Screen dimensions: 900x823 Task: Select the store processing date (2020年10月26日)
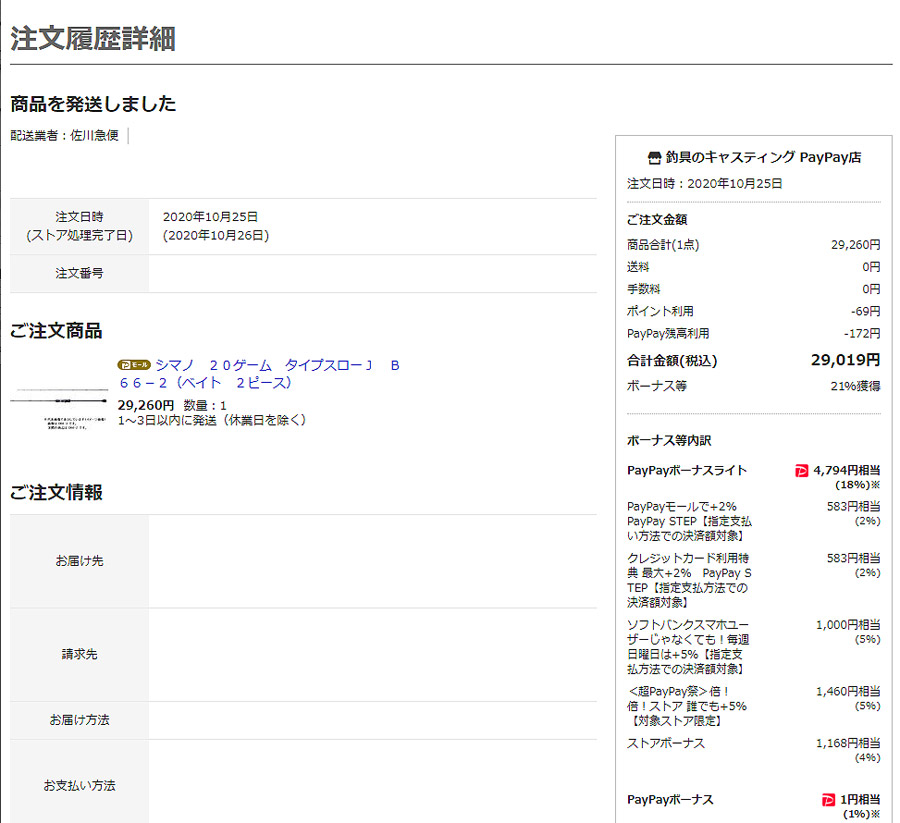point(216,235)
